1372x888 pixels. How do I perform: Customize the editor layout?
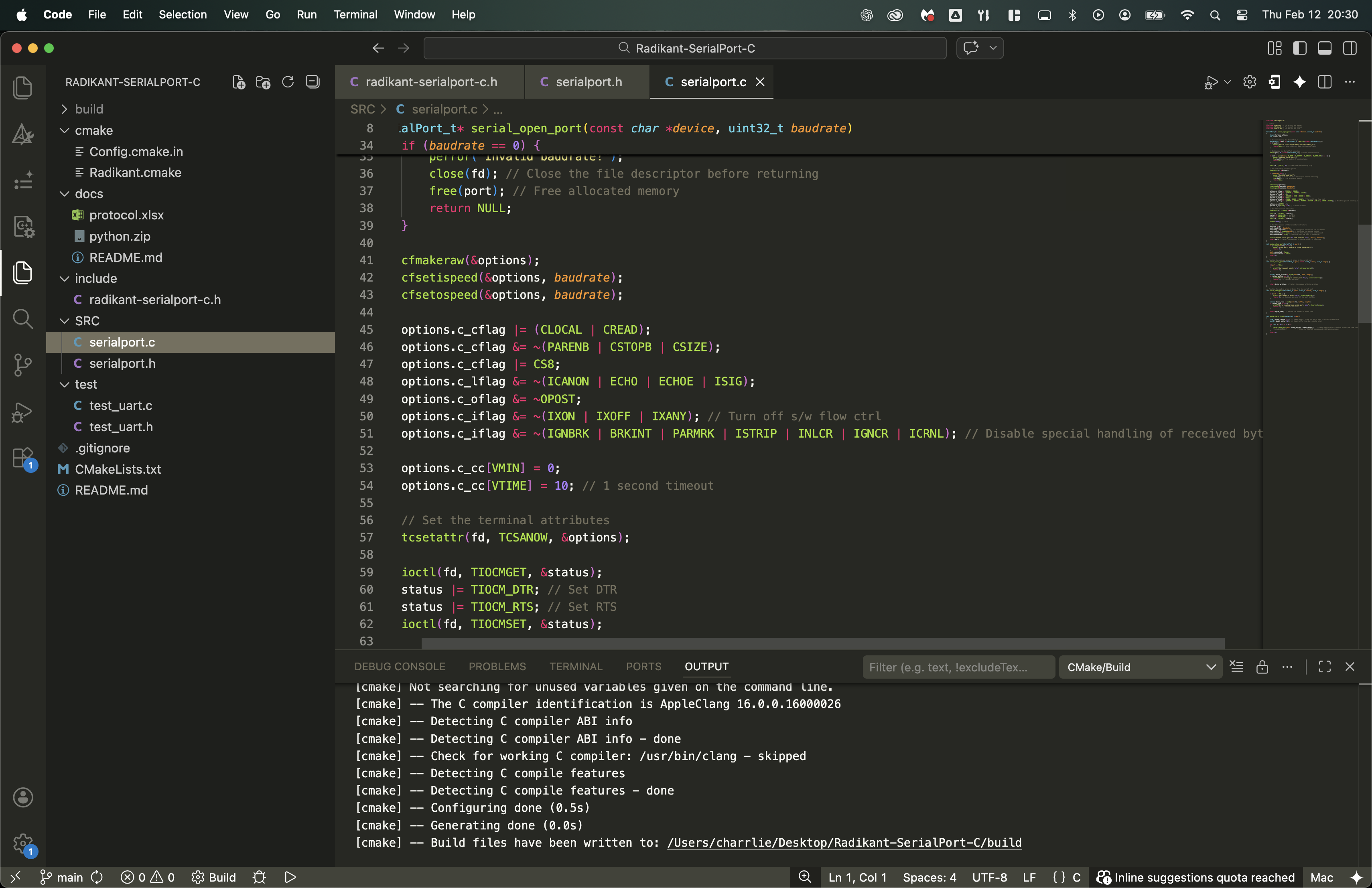coord(1274,49)
